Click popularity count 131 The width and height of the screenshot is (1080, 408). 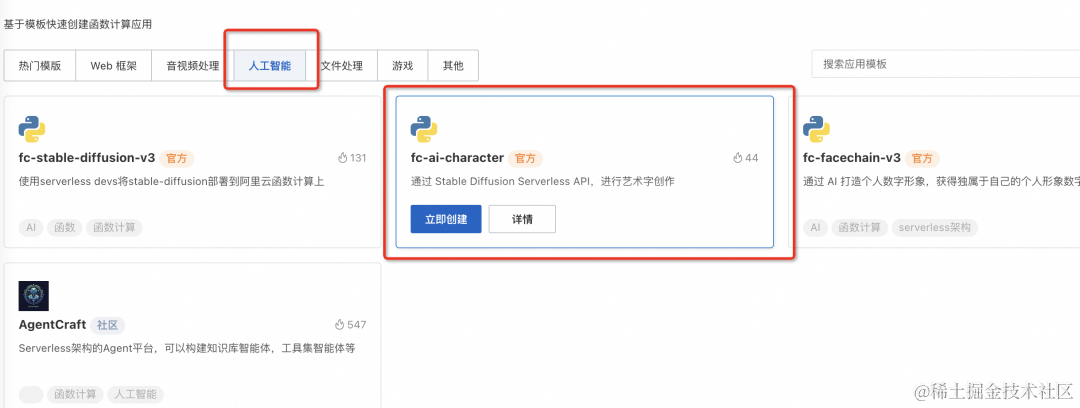pyautogui.click(x=358, y=158)
